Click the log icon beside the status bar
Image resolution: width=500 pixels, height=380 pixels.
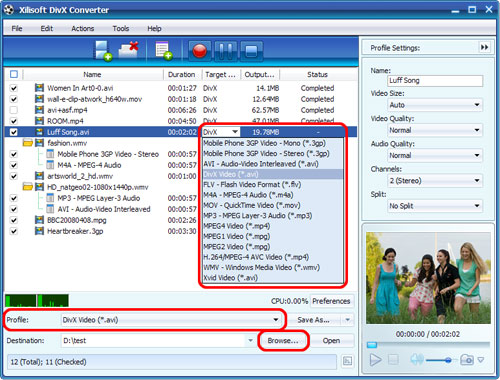click(347, 361)
